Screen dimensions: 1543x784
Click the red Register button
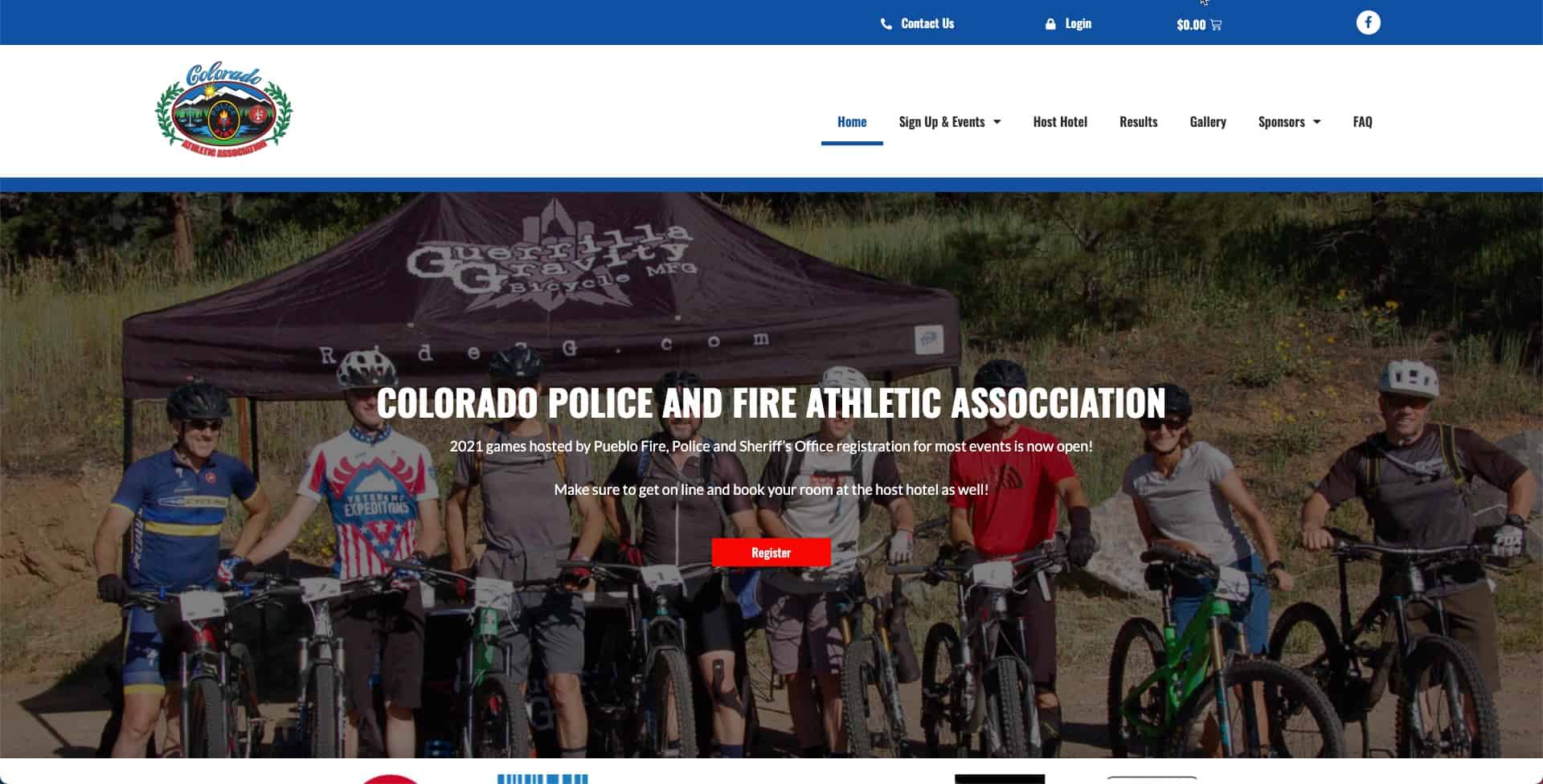[771, 553]
